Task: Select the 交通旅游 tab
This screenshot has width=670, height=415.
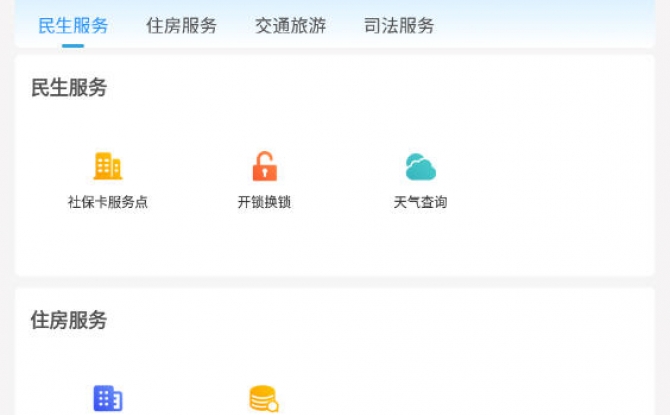Action: [291, 26]
